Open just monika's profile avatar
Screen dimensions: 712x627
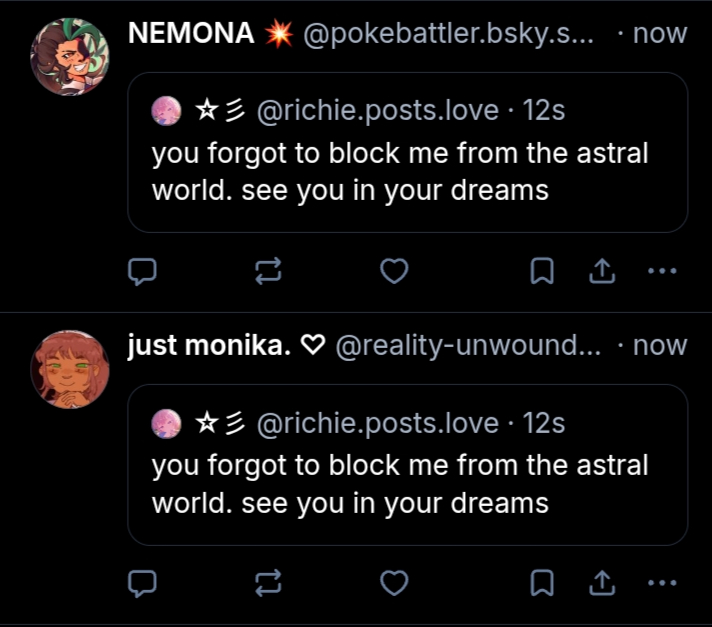[70, 369]
